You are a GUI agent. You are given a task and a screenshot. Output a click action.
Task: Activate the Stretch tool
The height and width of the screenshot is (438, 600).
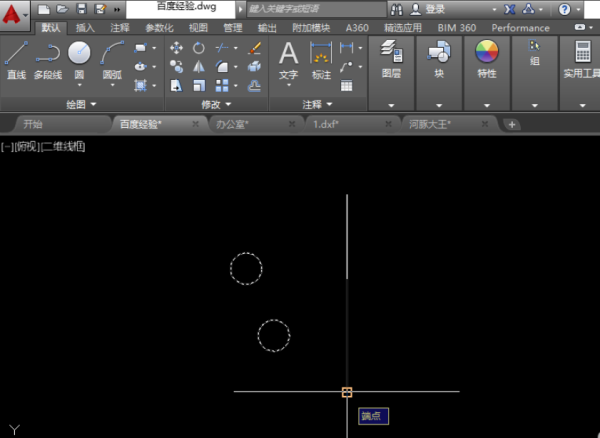(x=176, y=86)
